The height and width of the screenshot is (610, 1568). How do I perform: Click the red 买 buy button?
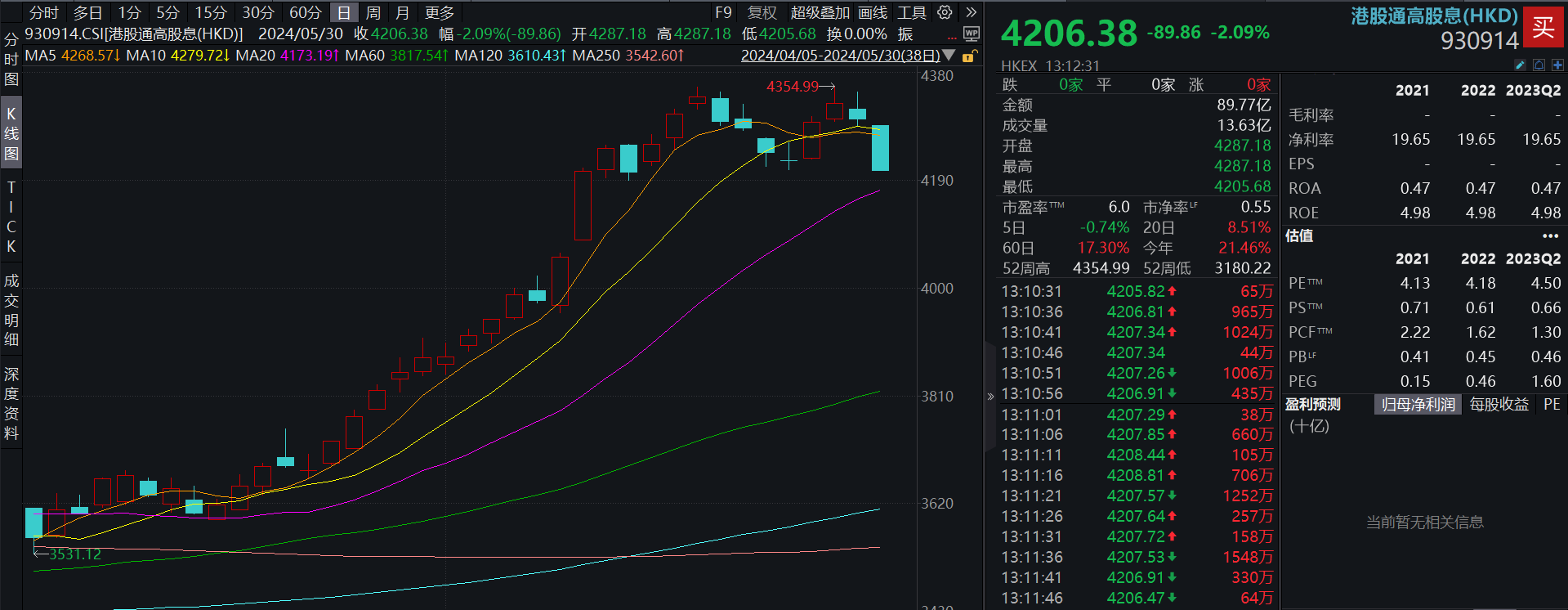(1543, 26)
